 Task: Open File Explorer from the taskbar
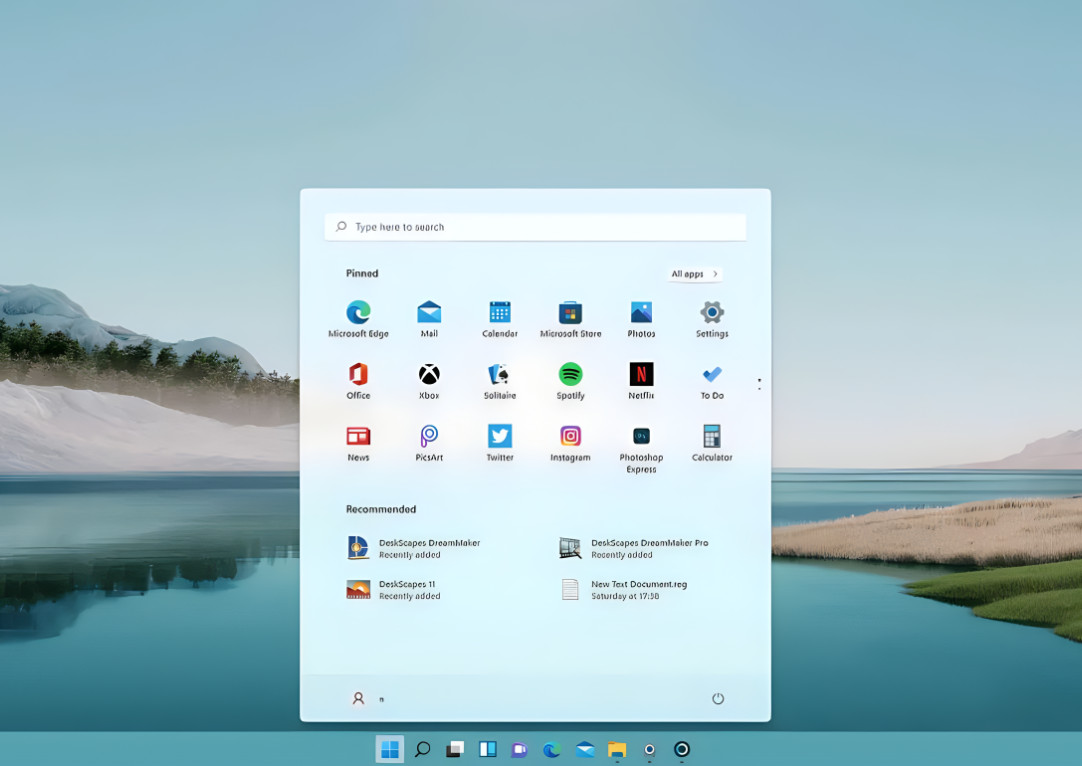coord(617,750)
